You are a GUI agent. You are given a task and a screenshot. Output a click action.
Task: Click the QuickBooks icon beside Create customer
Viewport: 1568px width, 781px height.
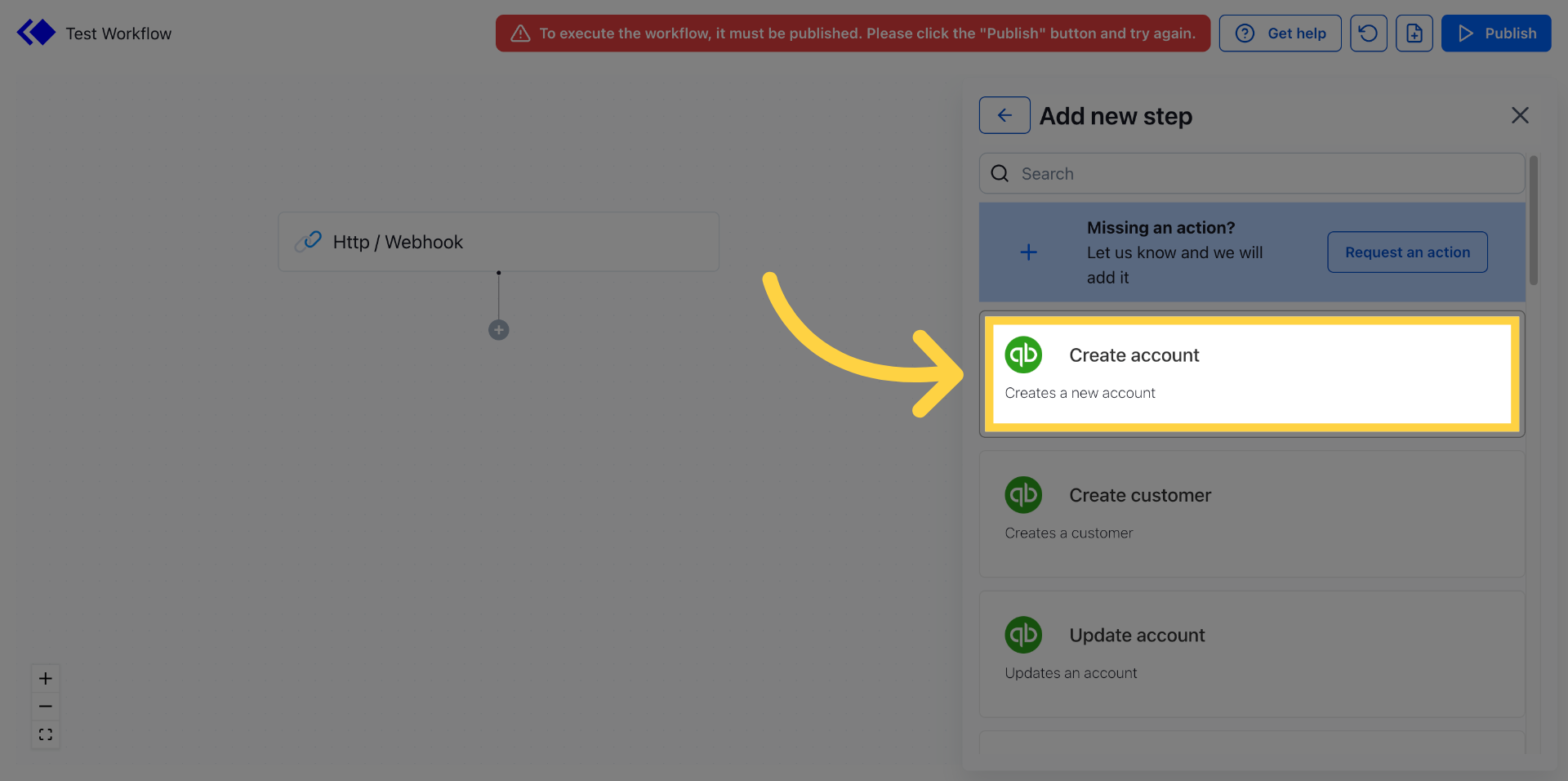click(x=1023, y=494)
